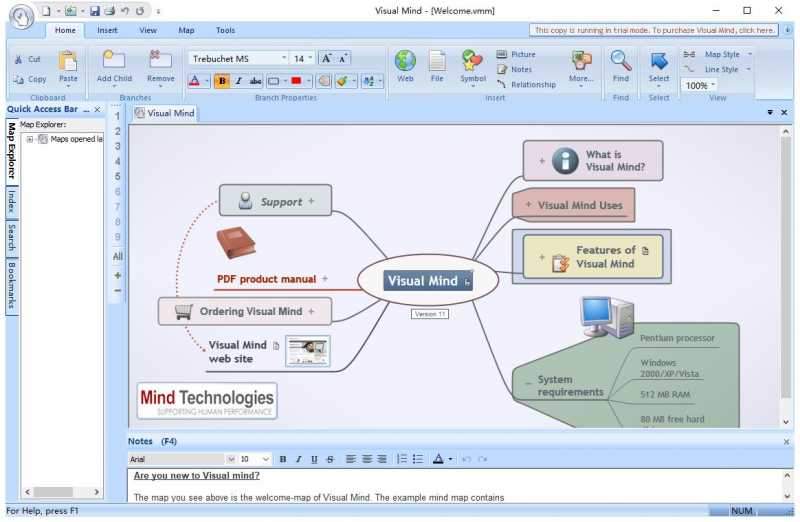Click the Paste clipboard icon

click(68, 61)
